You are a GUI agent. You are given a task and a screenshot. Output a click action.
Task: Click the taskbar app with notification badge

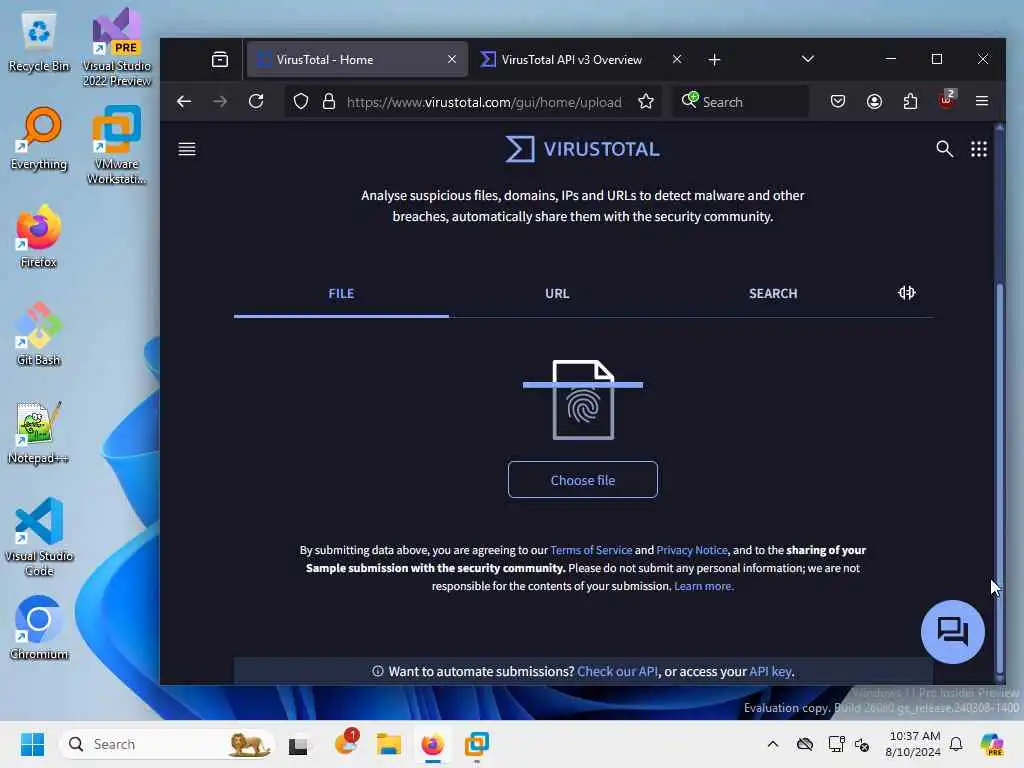(x=346, y=743)
